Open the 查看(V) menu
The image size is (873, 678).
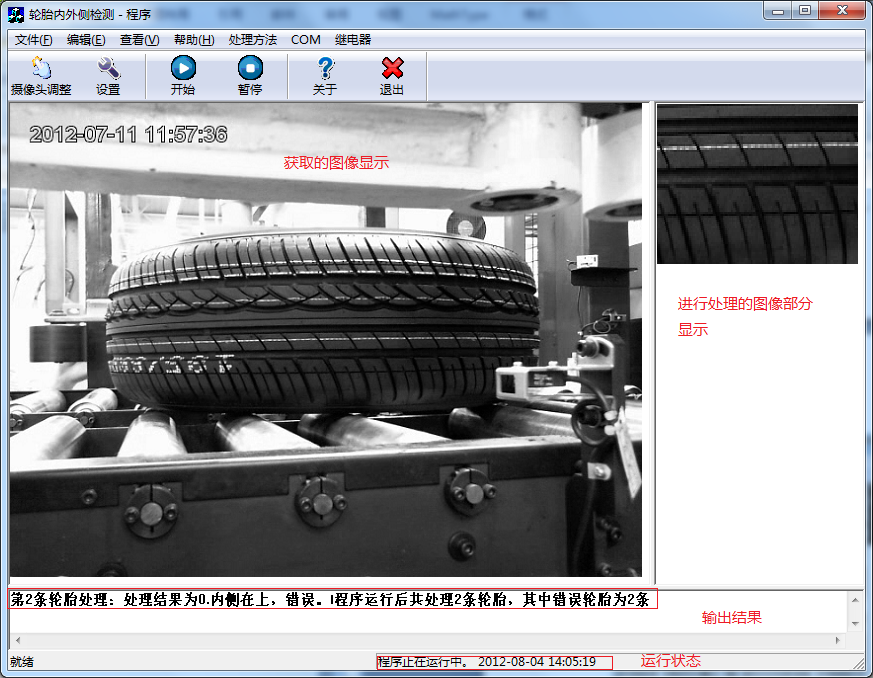pos(139,40)
